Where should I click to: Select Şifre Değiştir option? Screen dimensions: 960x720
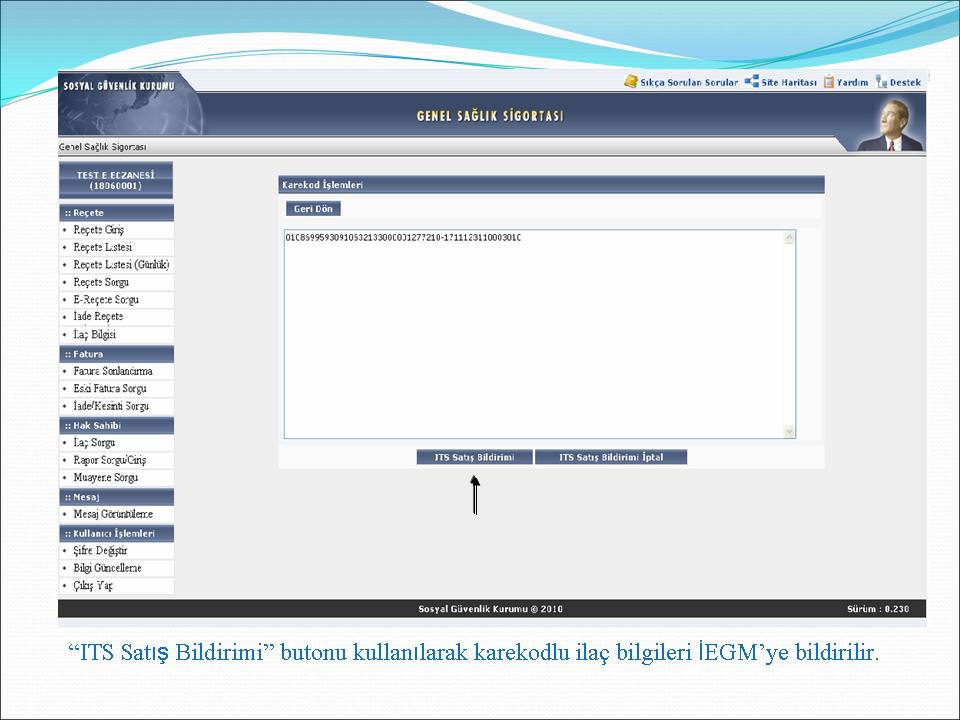coord(100,551)
